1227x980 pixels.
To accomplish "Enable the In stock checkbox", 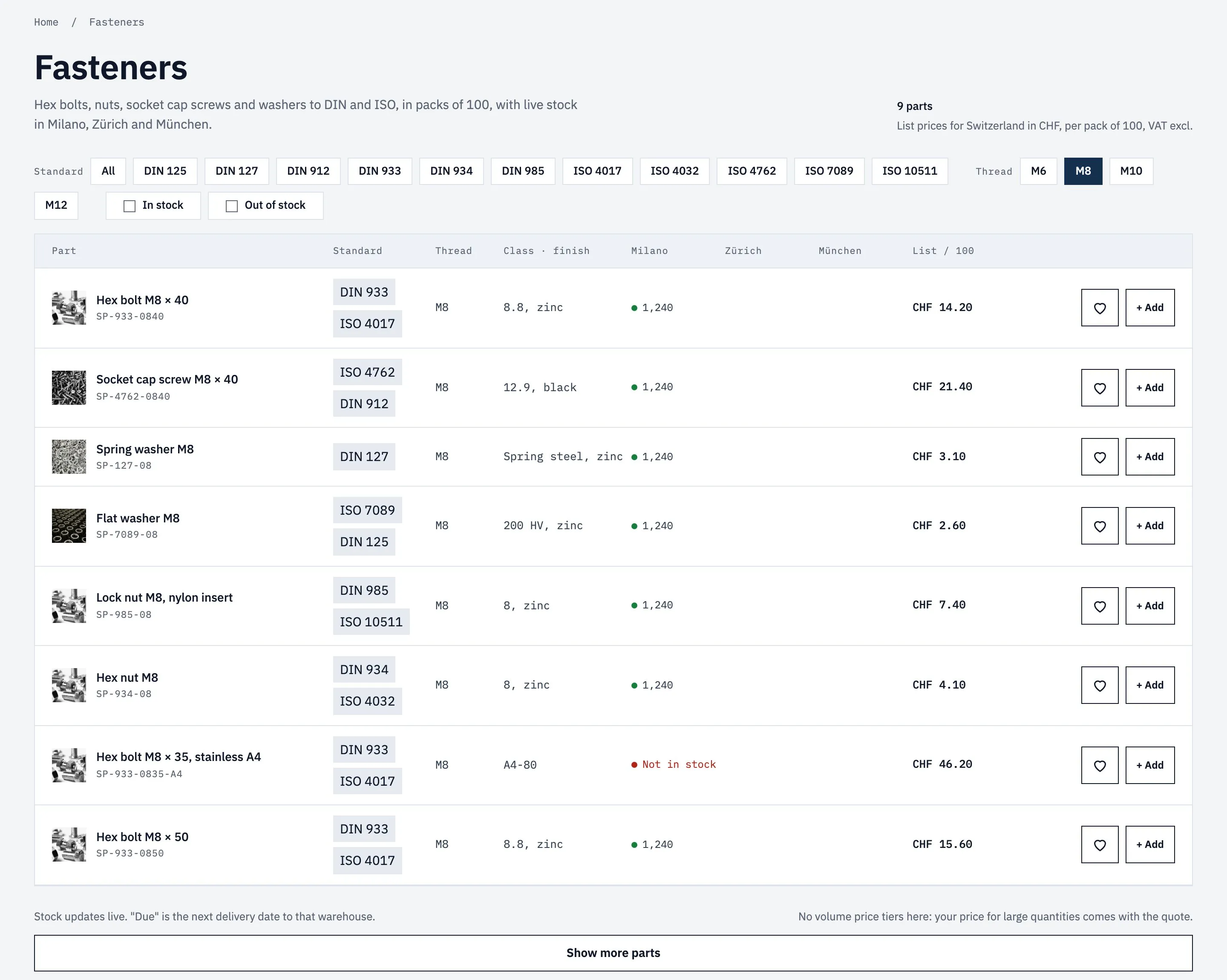I will point(130,206).
